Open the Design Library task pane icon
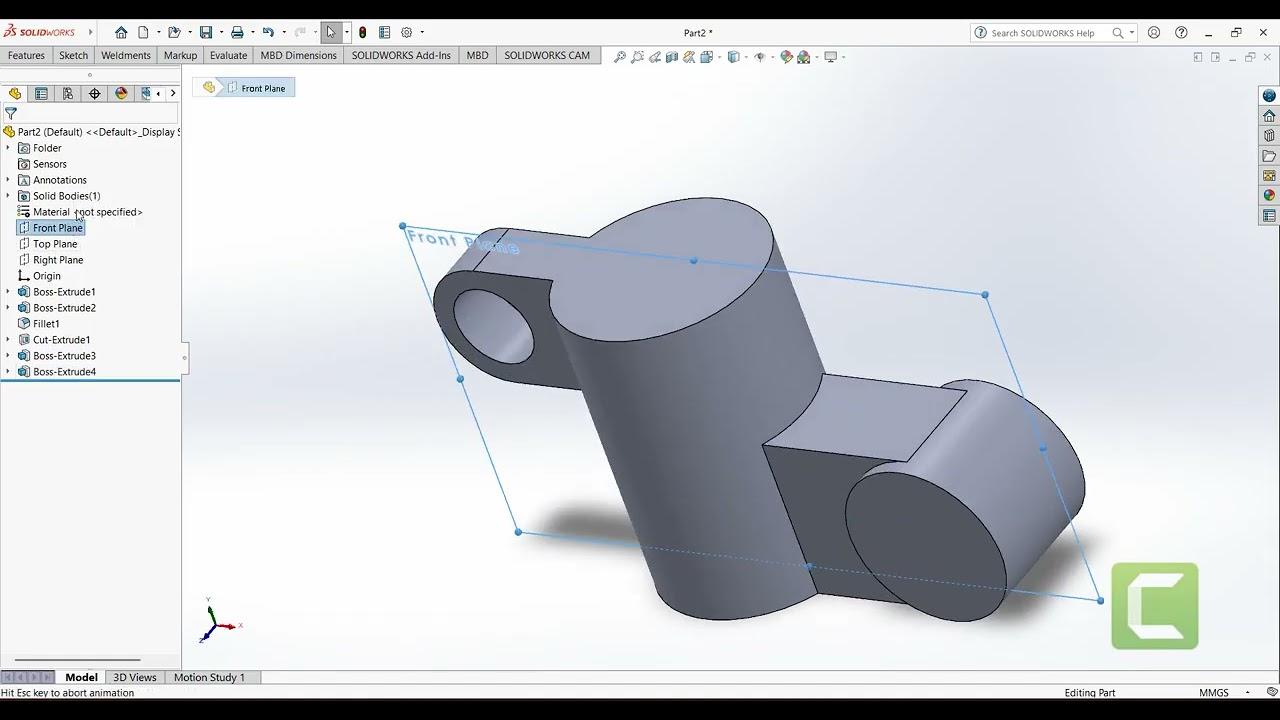1280x720 pixels. point(1269,135)
